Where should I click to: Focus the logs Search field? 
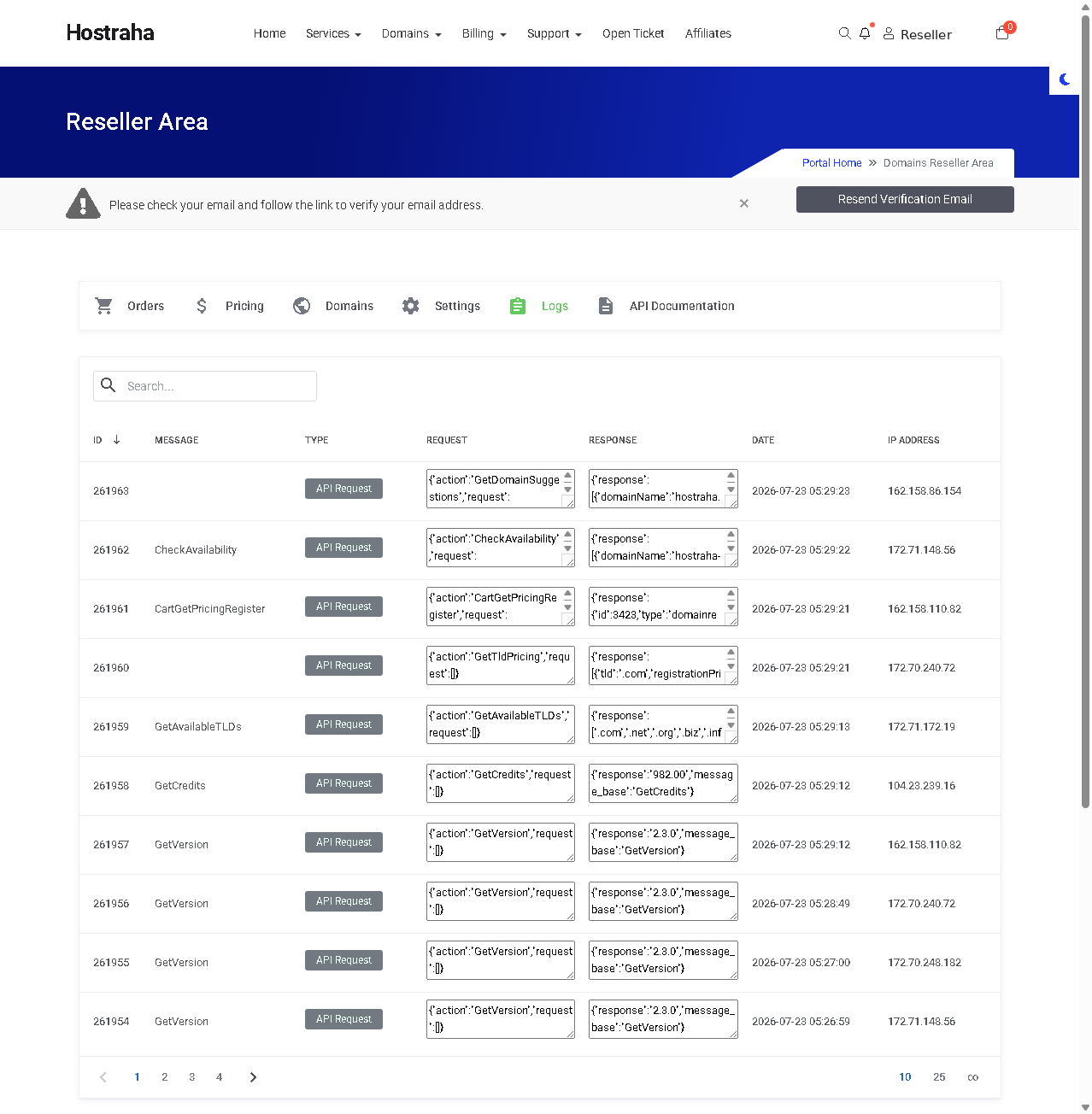coord(205,386)
